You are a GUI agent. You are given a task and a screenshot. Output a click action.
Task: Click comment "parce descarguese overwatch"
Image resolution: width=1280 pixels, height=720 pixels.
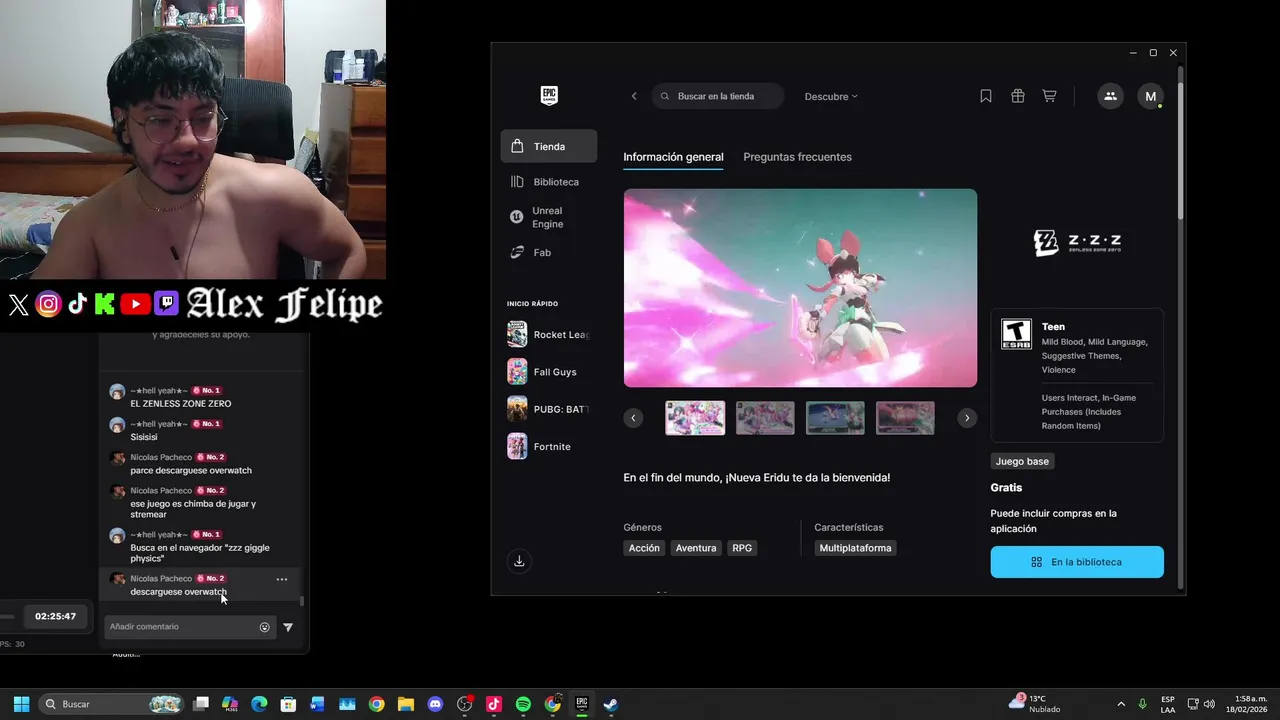[x=191, y=470]
